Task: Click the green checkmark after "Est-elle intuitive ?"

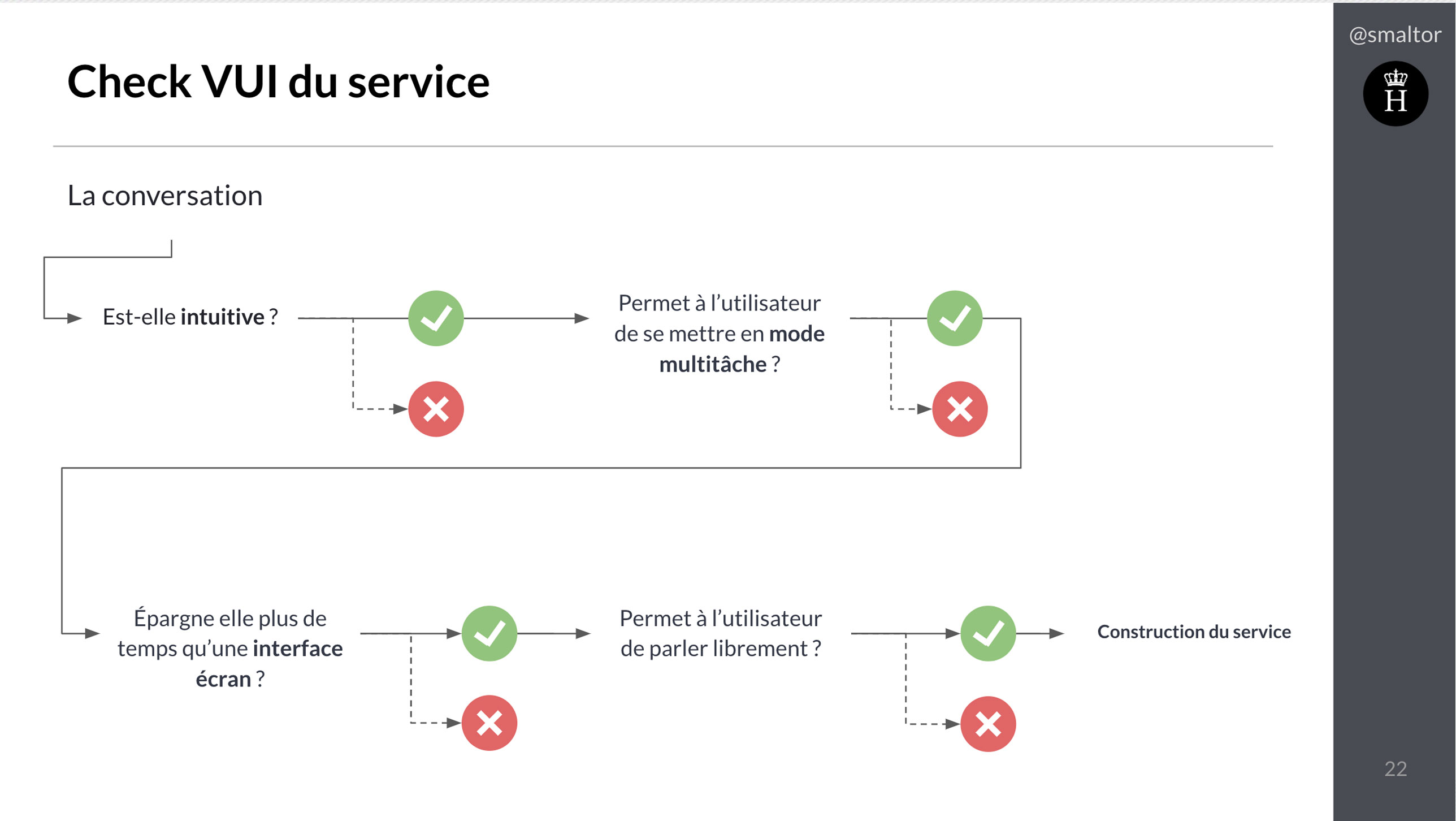Action: pyautogui.click(x=436, y=318)
